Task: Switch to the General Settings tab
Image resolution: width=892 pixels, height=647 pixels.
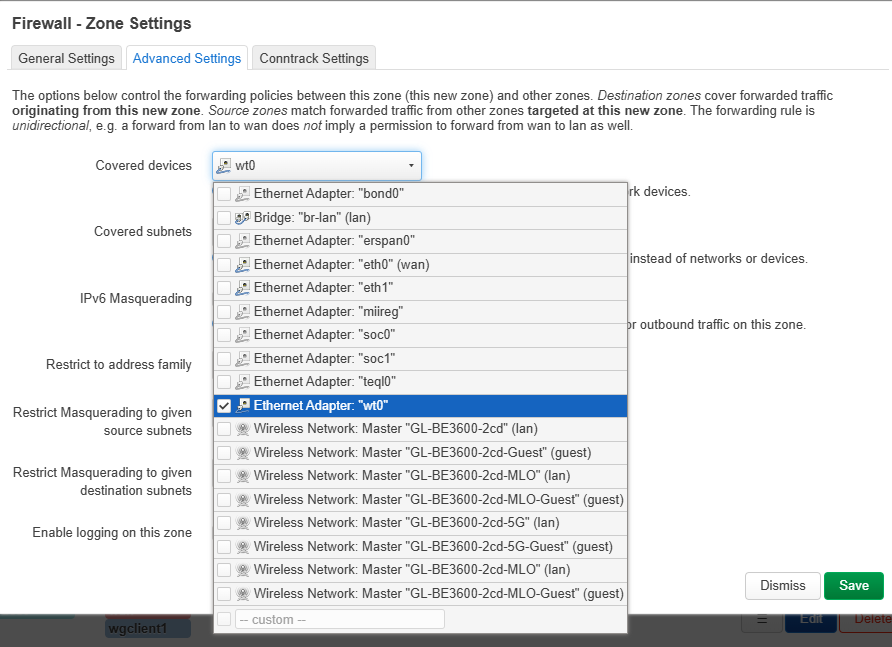Action: point(67,59)
